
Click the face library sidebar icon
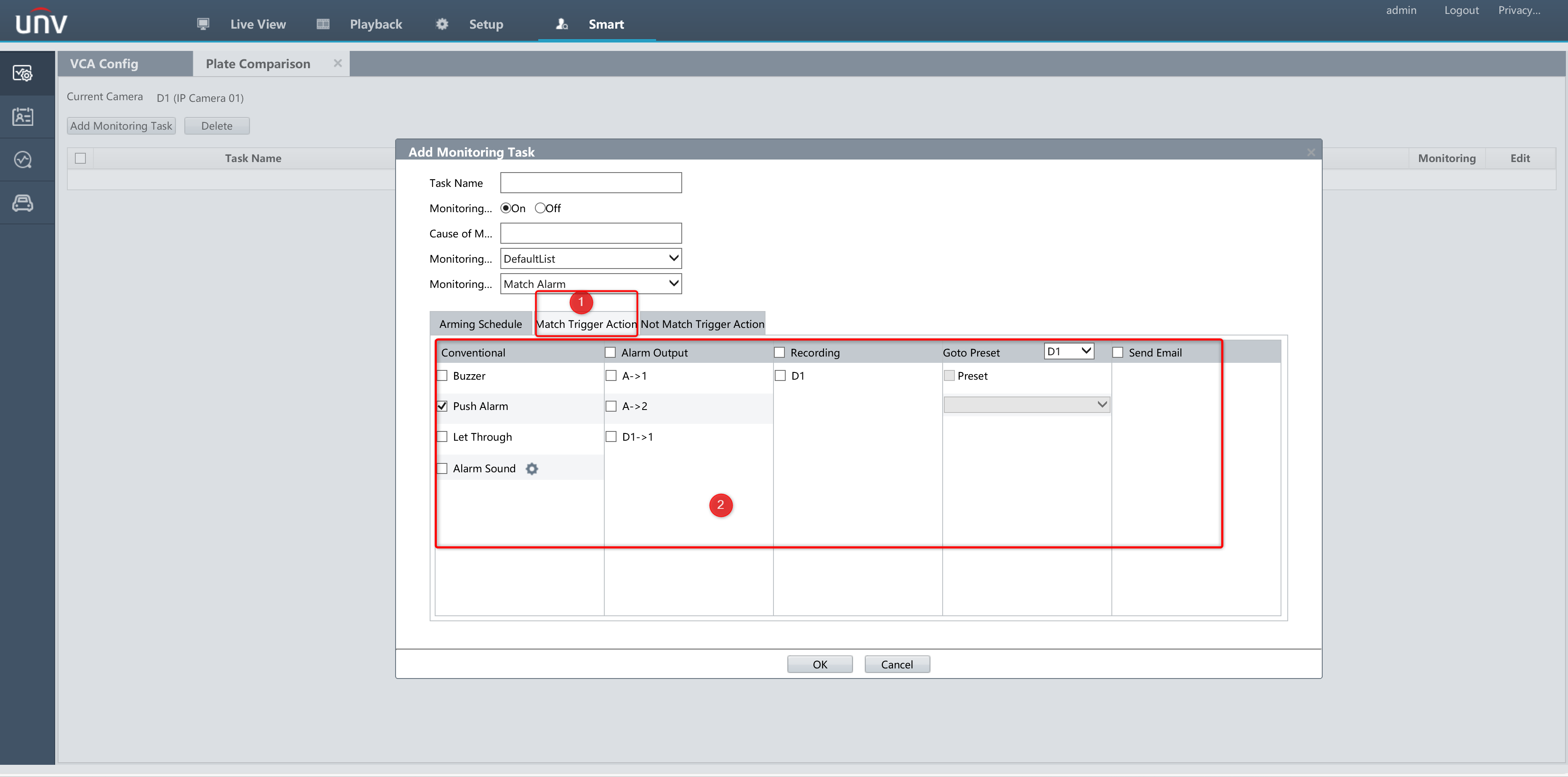(23, 116)
